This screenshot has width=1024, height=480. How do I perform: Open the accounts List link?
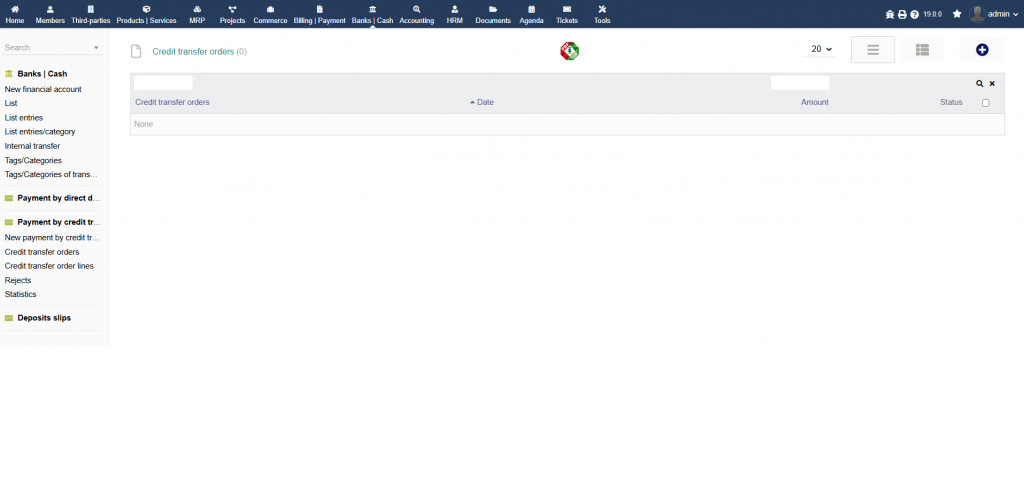click(11, 103)
